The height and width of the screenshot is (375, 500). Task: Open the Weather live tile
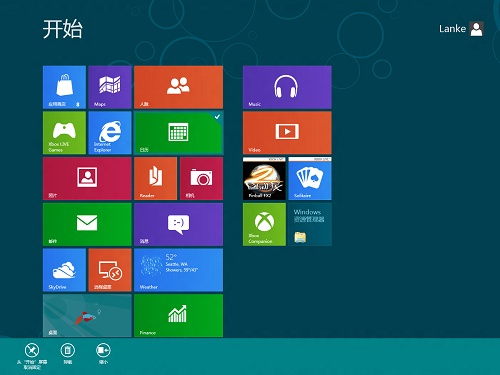pos(178,270)
